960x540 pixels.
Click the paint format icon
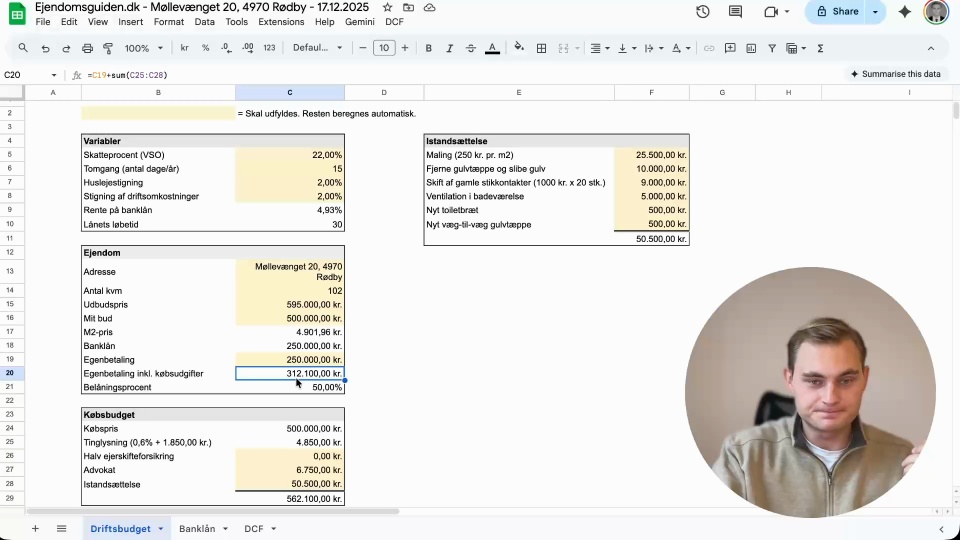pos(108,48)
